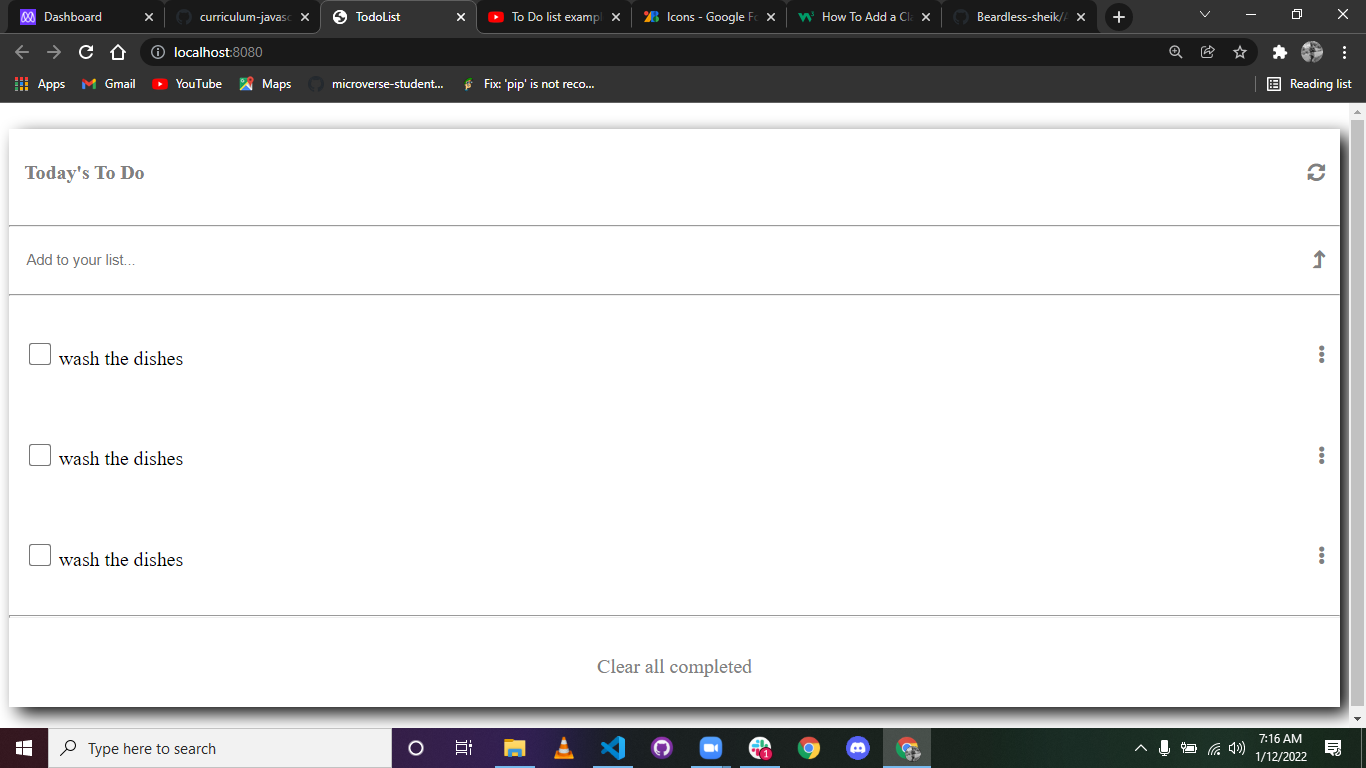Show hidden system tray icons
1366x768 pixels.
click(x=1140, y=748)
